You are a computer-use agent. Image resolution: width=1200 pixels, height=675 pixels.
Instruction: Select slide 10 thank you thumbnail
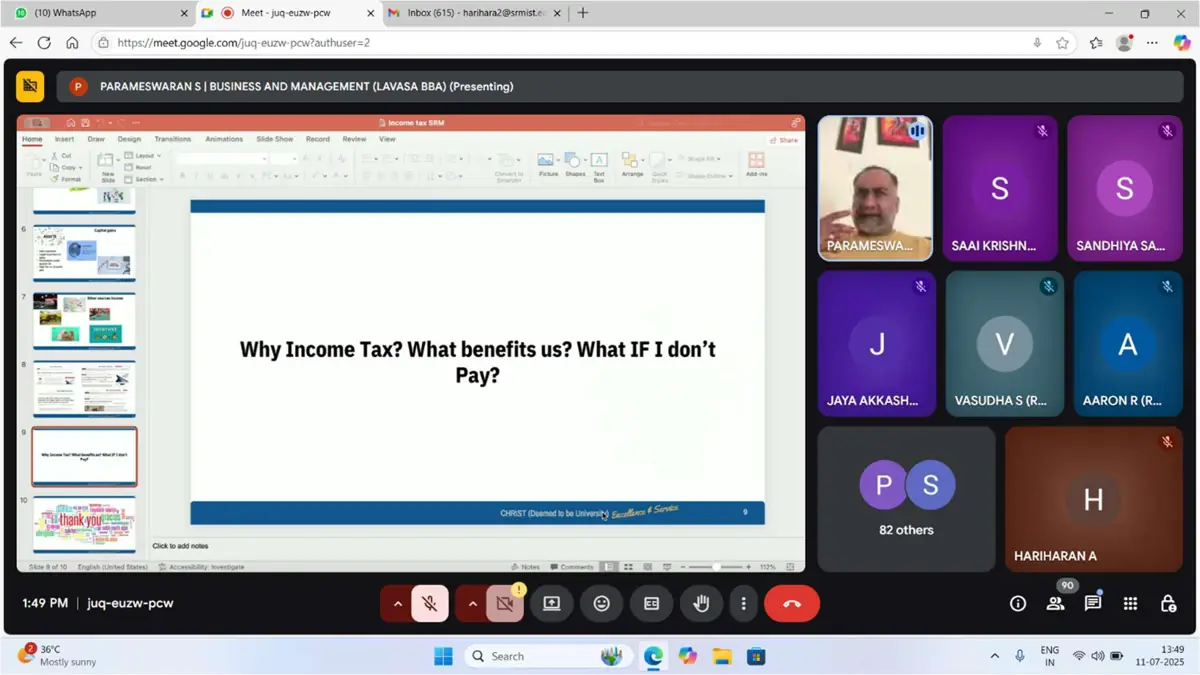[84, 523]
